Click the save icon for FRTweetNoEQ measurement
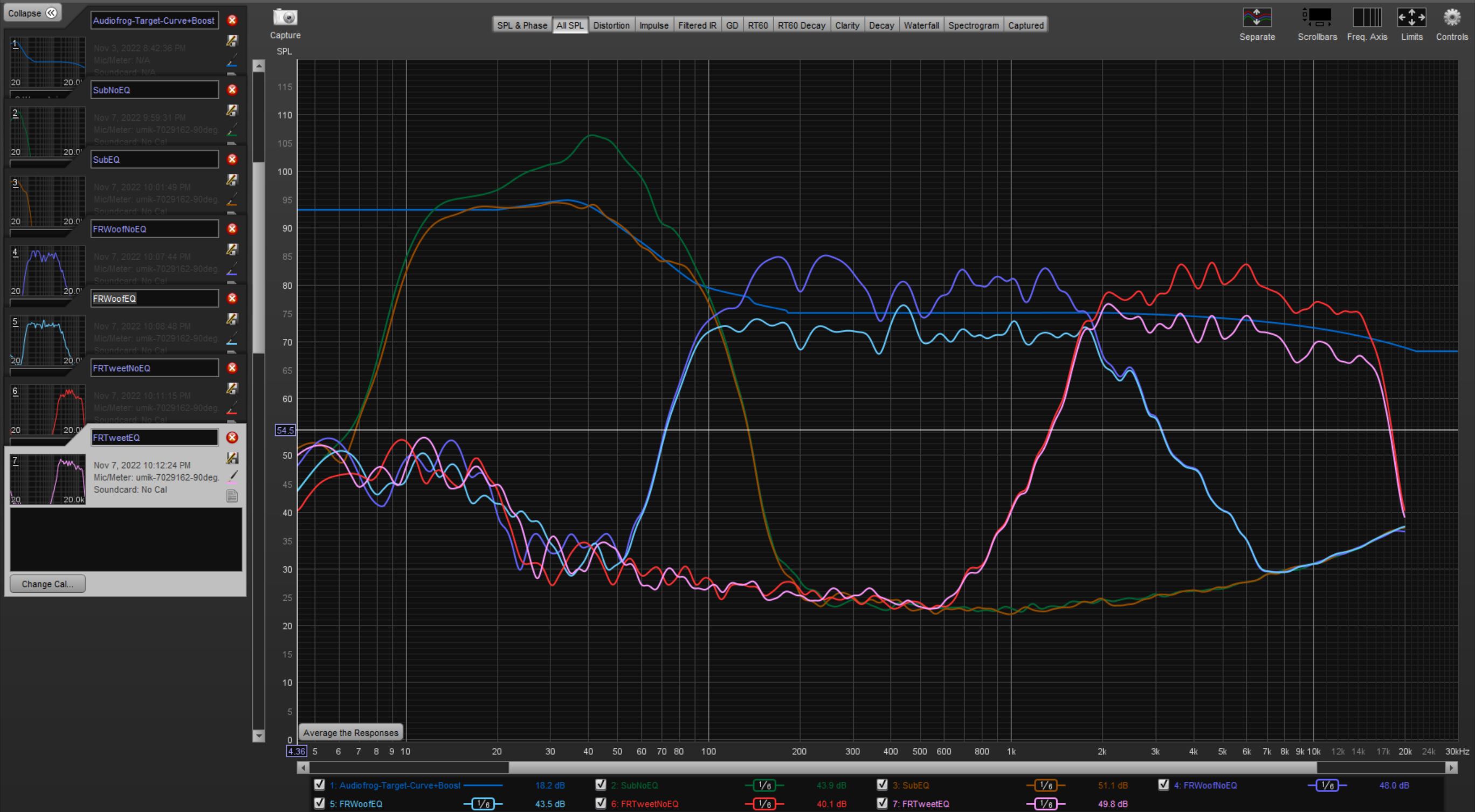1475x812 pixels. pos(232,388)
